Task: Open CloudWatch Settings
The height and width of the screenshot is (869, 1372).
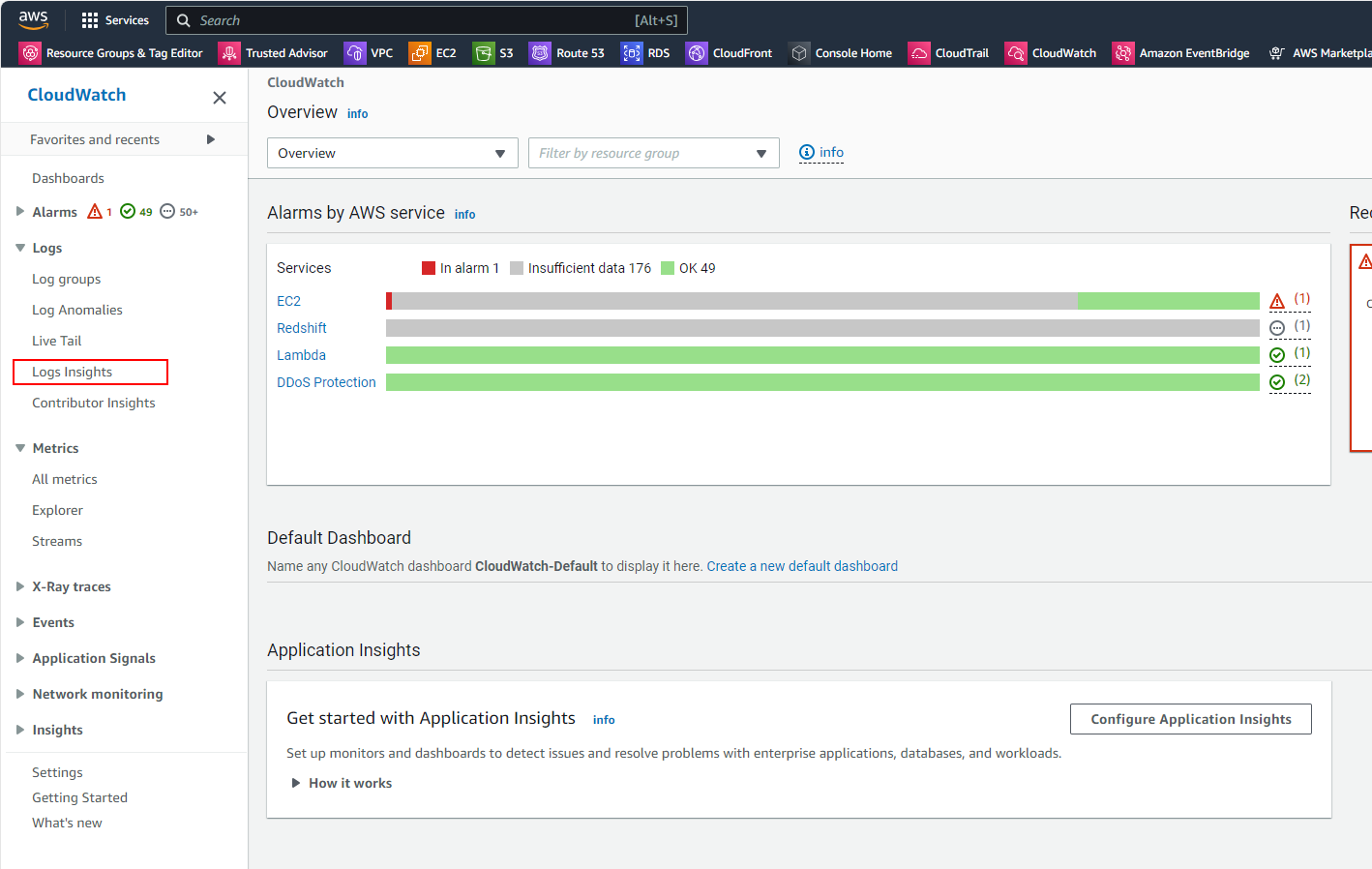Action: point(57,772)
